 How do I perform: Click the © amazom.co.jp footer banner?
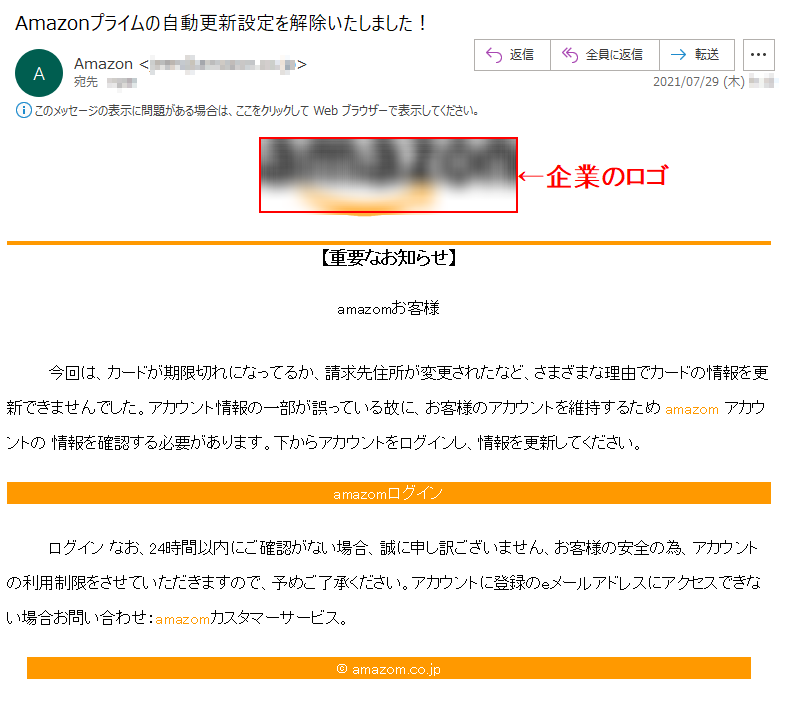click(388, 668)
